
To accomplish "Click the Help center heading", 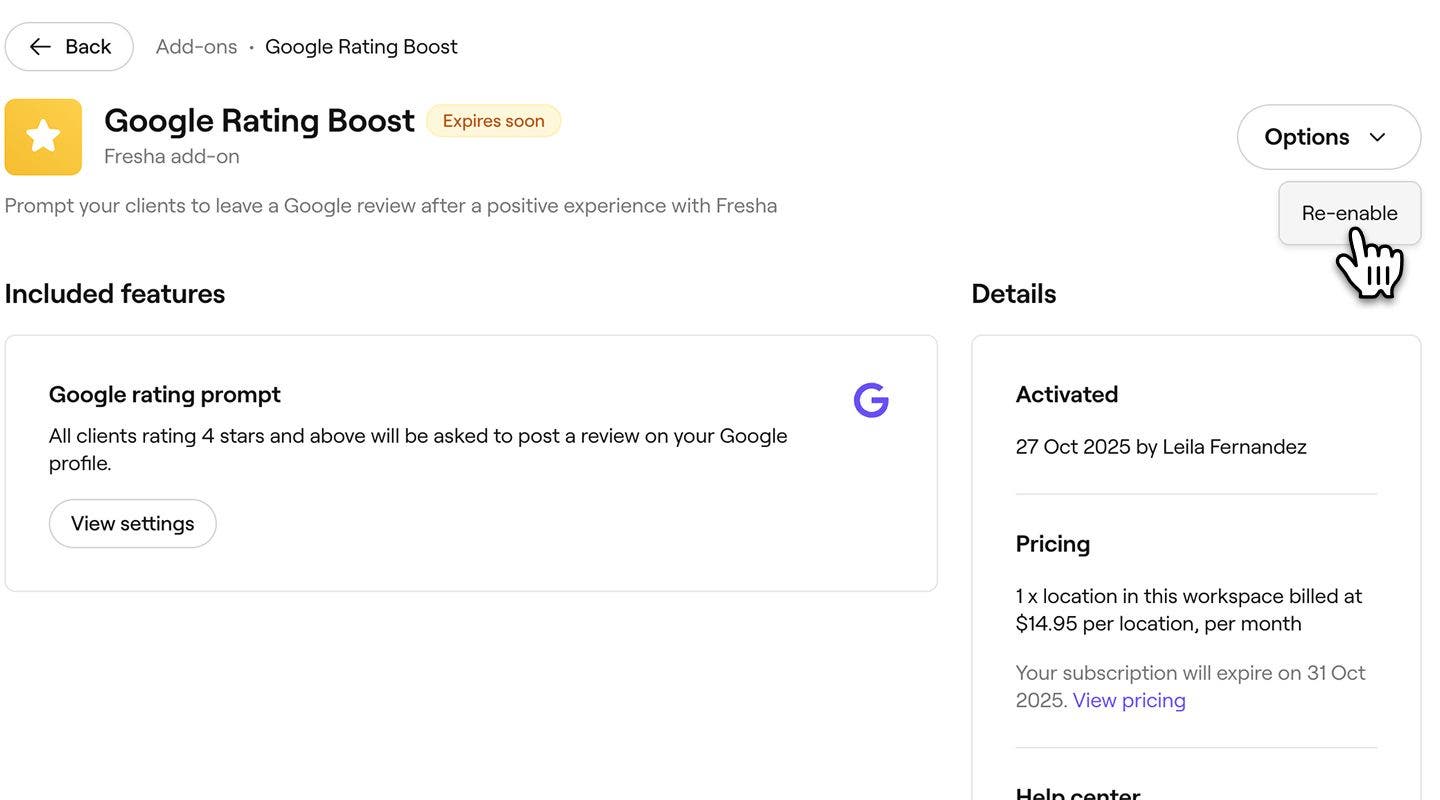I will [1078, 794].
